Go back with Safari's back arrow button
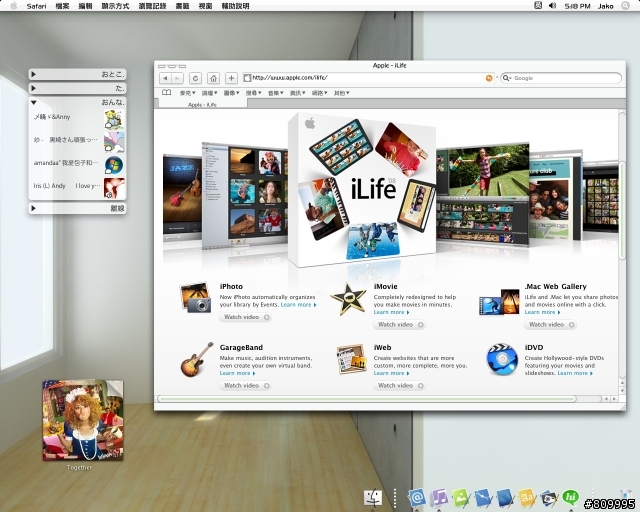640x512 pixels. pyautogui.click(x=165, y=78)
